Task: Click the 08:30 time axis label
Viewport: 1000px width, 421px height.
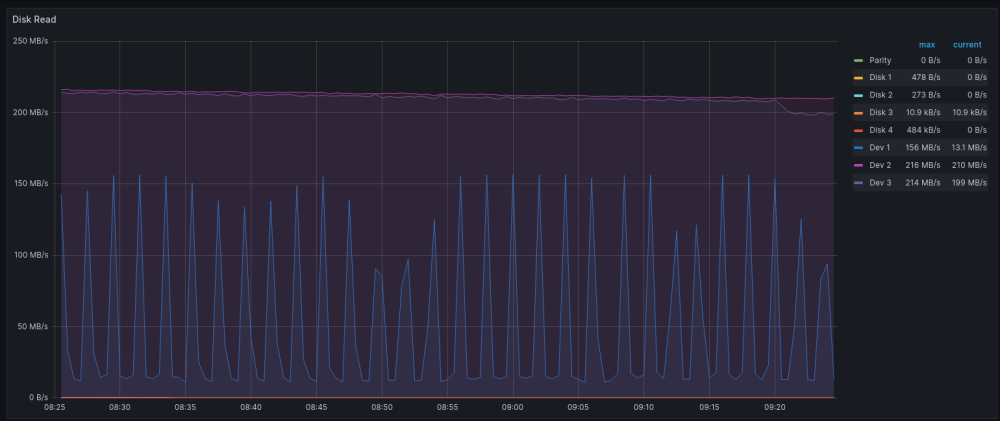Action: (120, 407)
